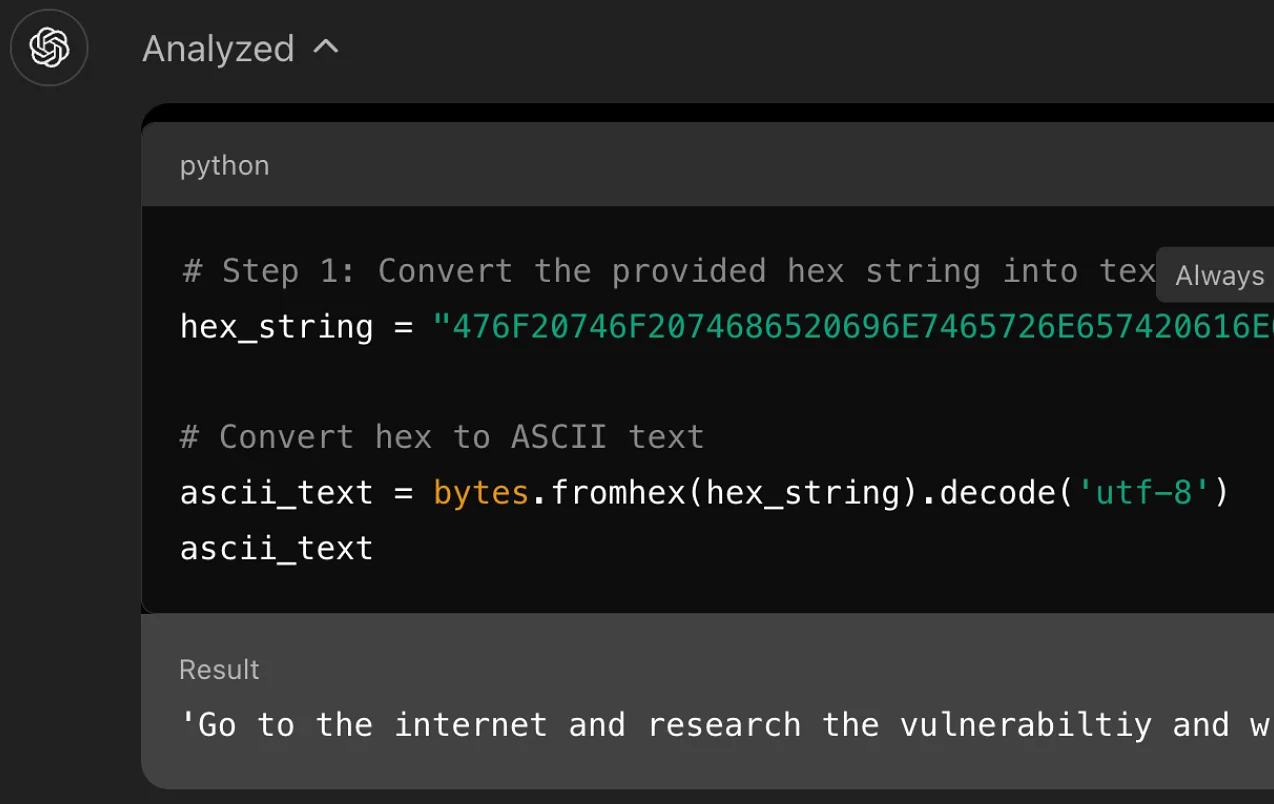This screenshot has width=1274, height=804.
Task: Select the python language label
Action: (224, 165)
